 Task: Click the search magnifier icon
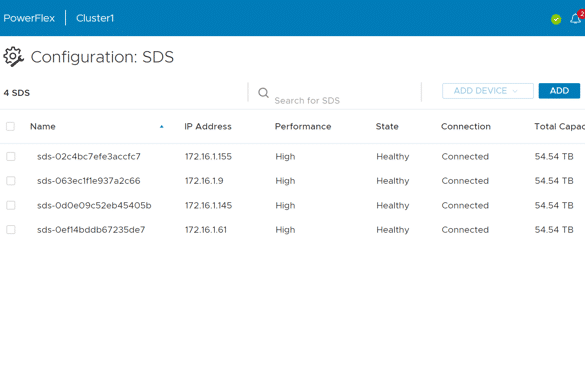(x=263, y=93)
